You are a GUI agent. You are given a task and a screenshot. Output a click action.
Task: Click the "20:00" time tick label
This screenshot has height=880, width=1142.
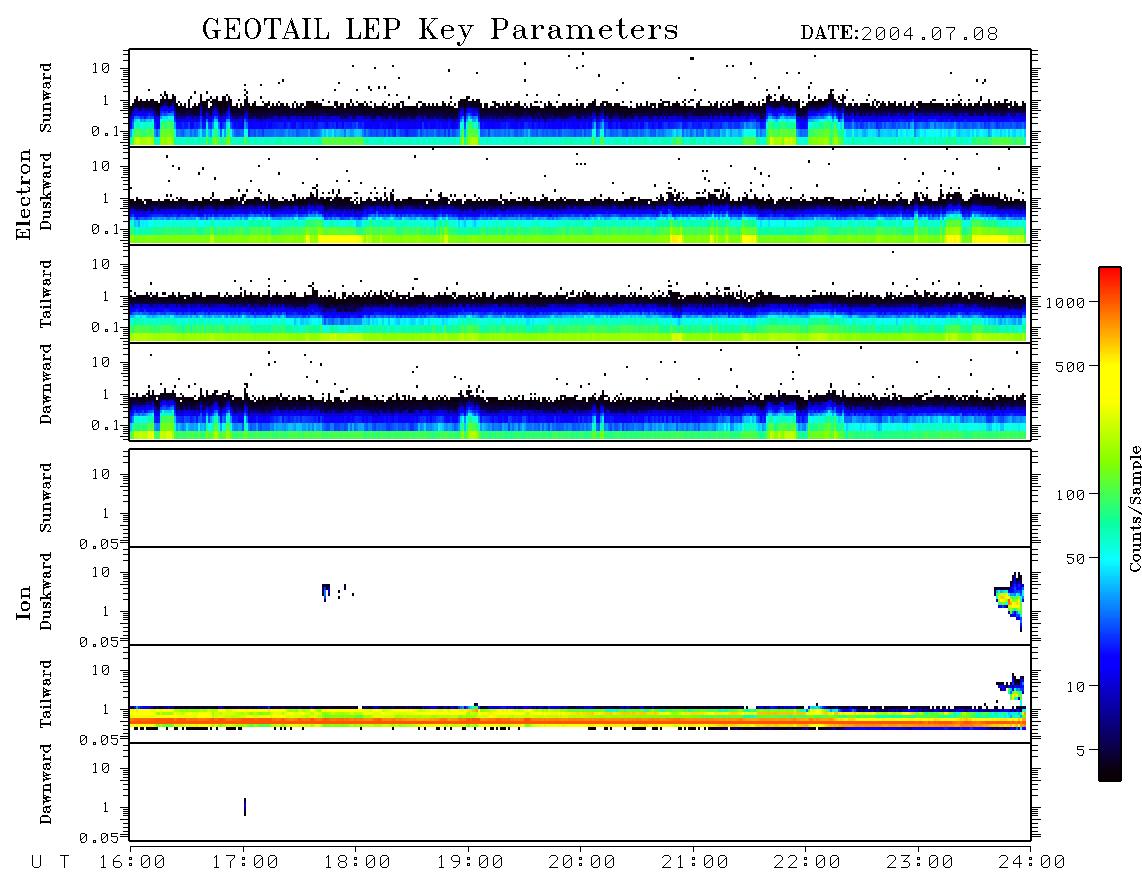pyautogui.click(x=582, y=862)
